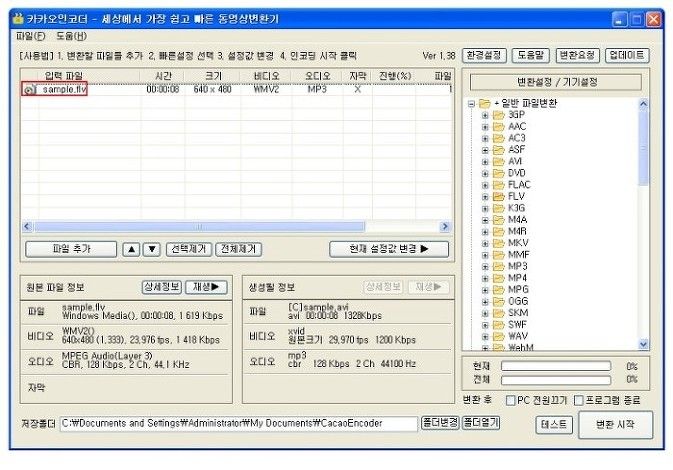Image resolution: width=673 pixels, height=470 pixels.
Task: Click the MPG folder icon
Action: 498,290
